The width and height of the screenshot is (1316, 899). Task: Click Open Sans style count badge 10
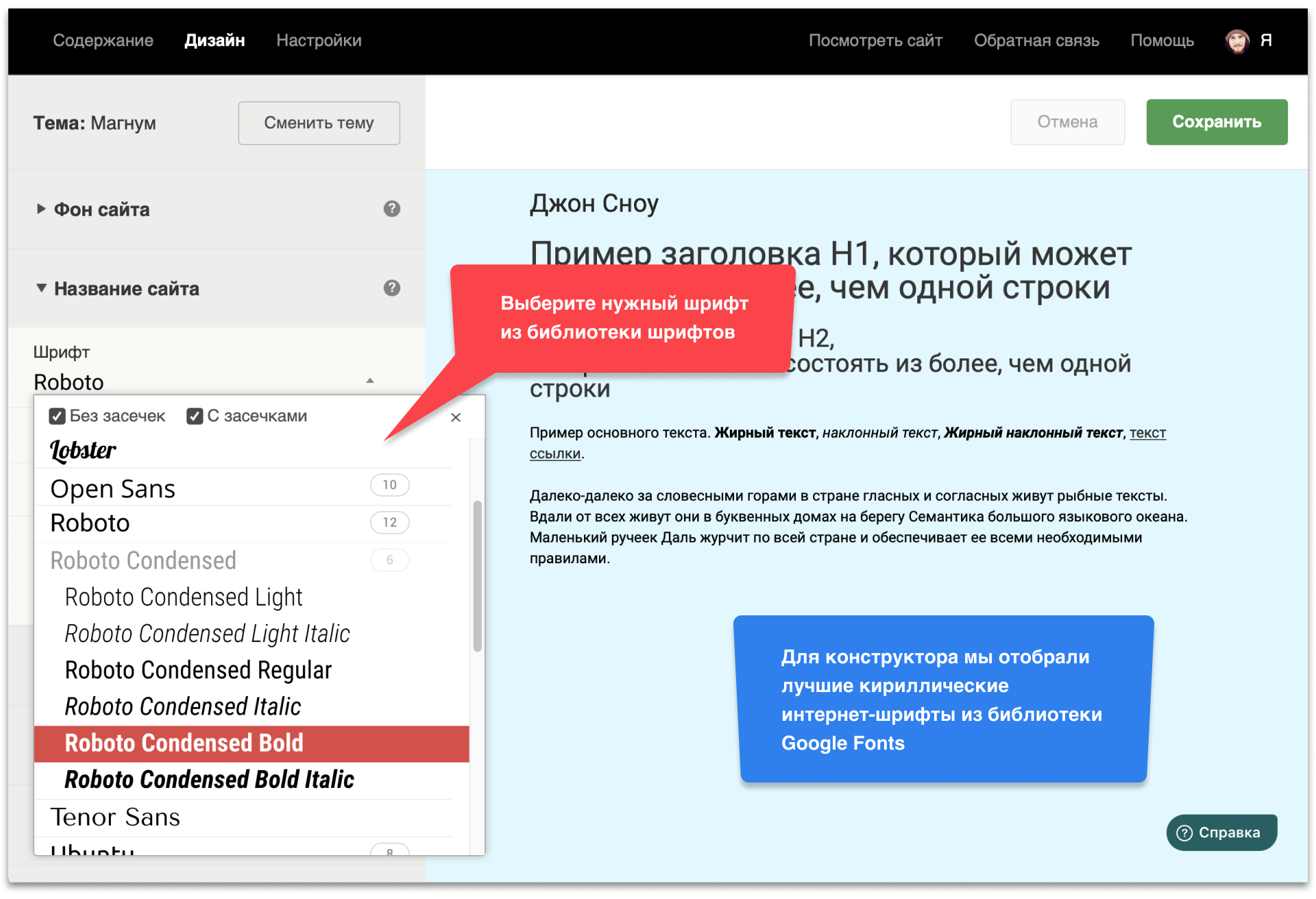point(389,485)
